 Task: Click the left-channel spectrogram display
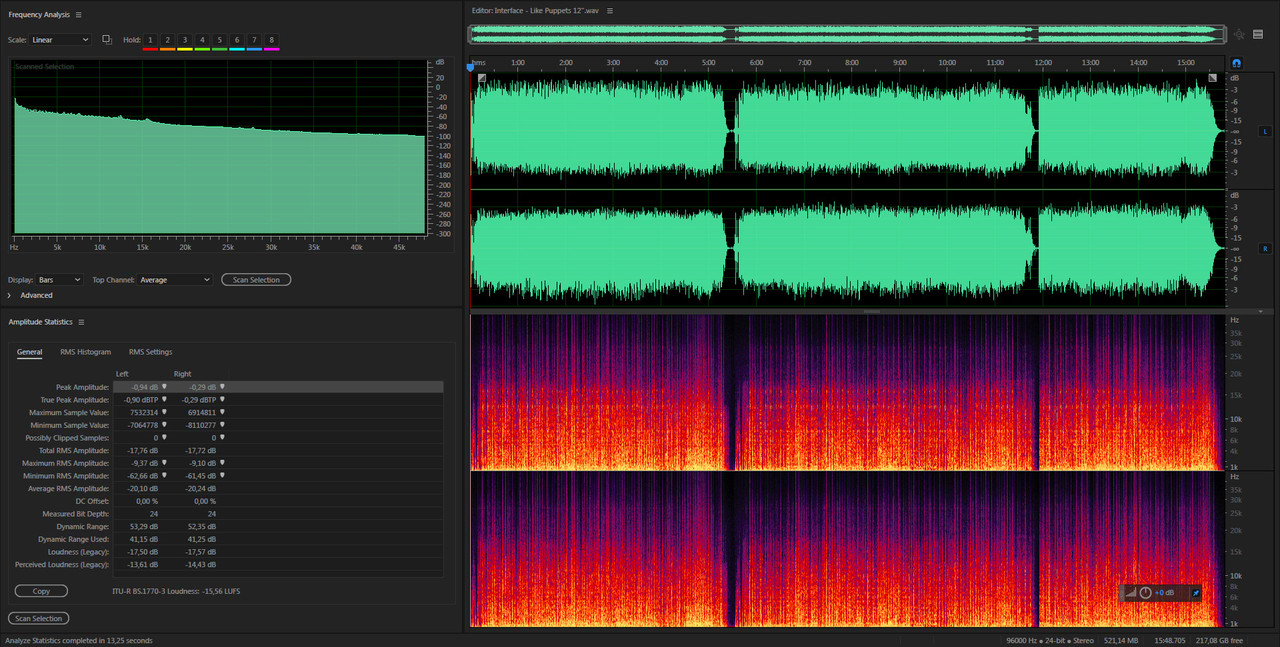point(848,392)
